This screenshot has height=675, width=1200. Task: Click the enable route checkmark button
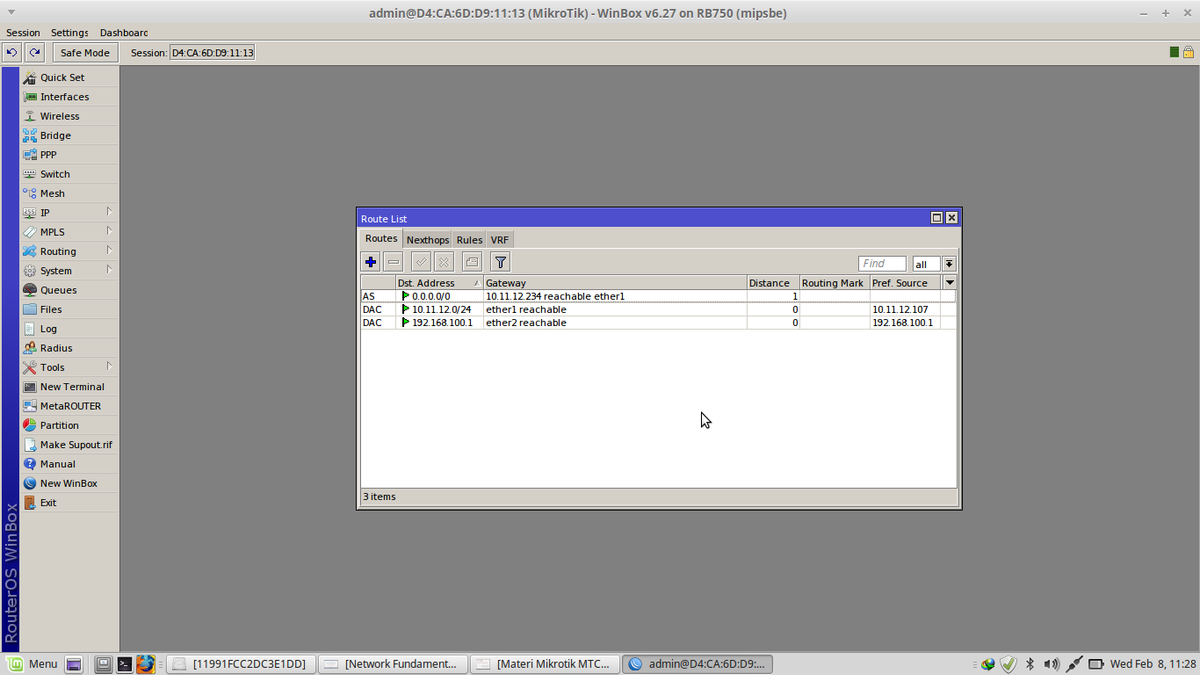421,262
